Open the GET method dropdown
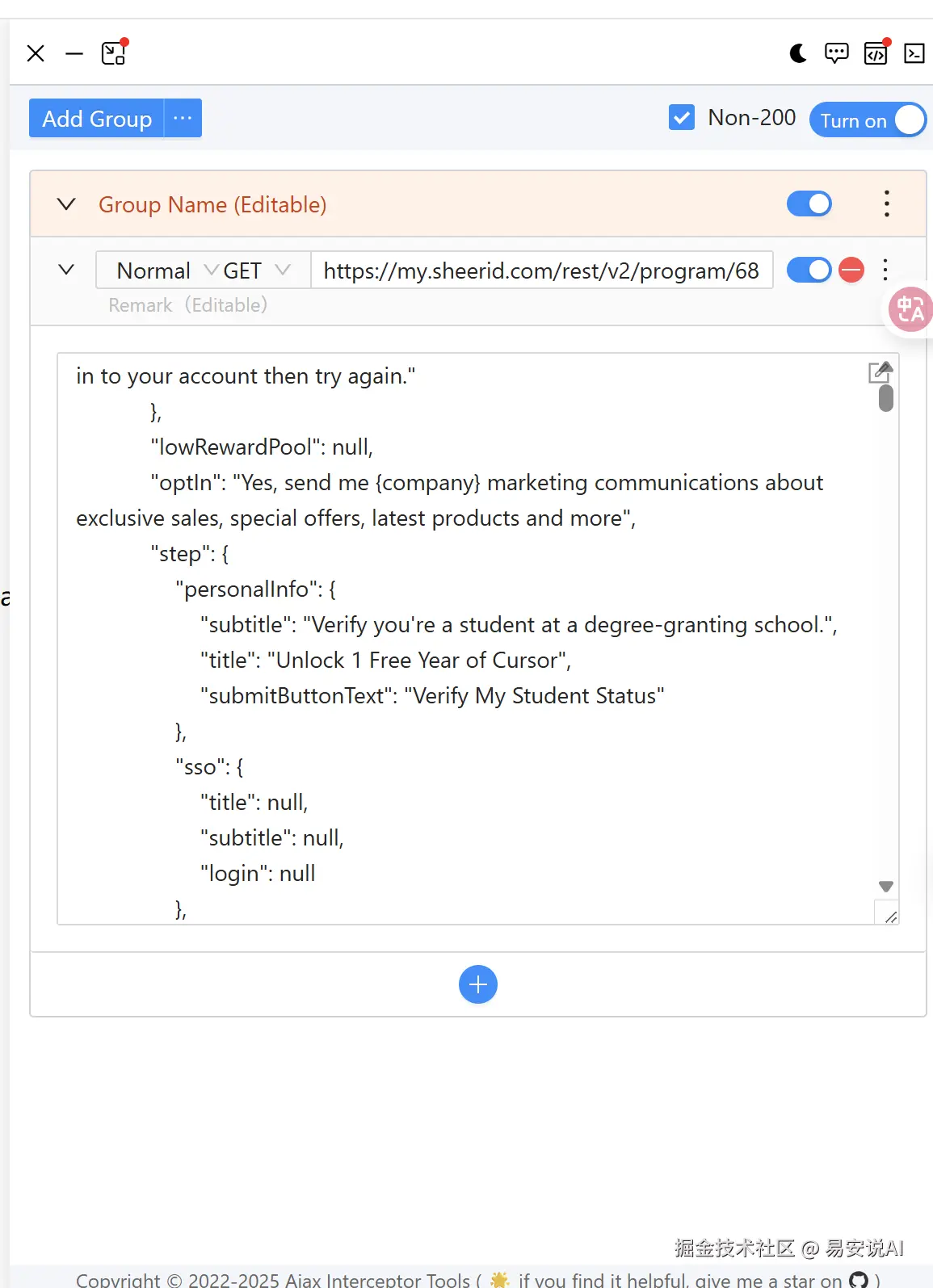This screenshot has height=1288, width=933. 257,271
